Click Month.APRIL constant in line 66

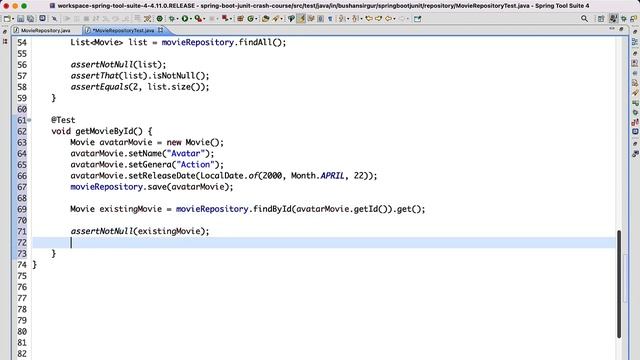tap(318, 176)
